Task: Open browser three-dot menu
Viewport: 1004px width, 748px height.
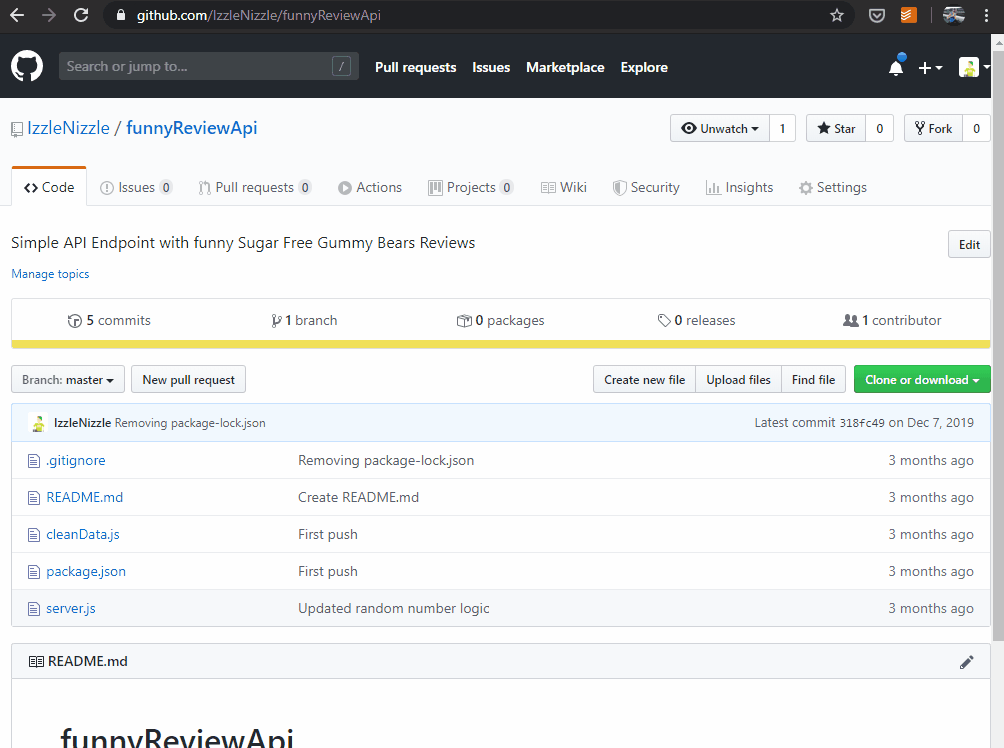Action: pos(986,15)
